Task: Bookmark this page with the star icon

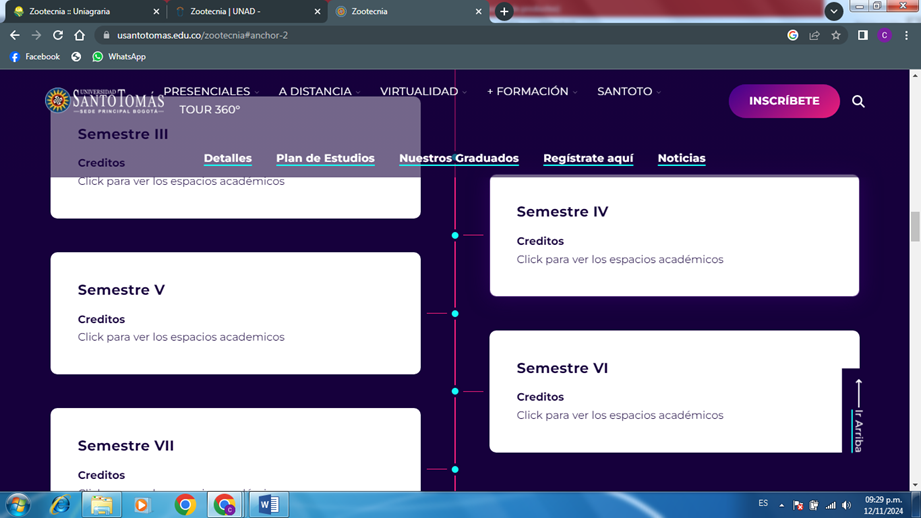Action: click(x=836, y=35)
